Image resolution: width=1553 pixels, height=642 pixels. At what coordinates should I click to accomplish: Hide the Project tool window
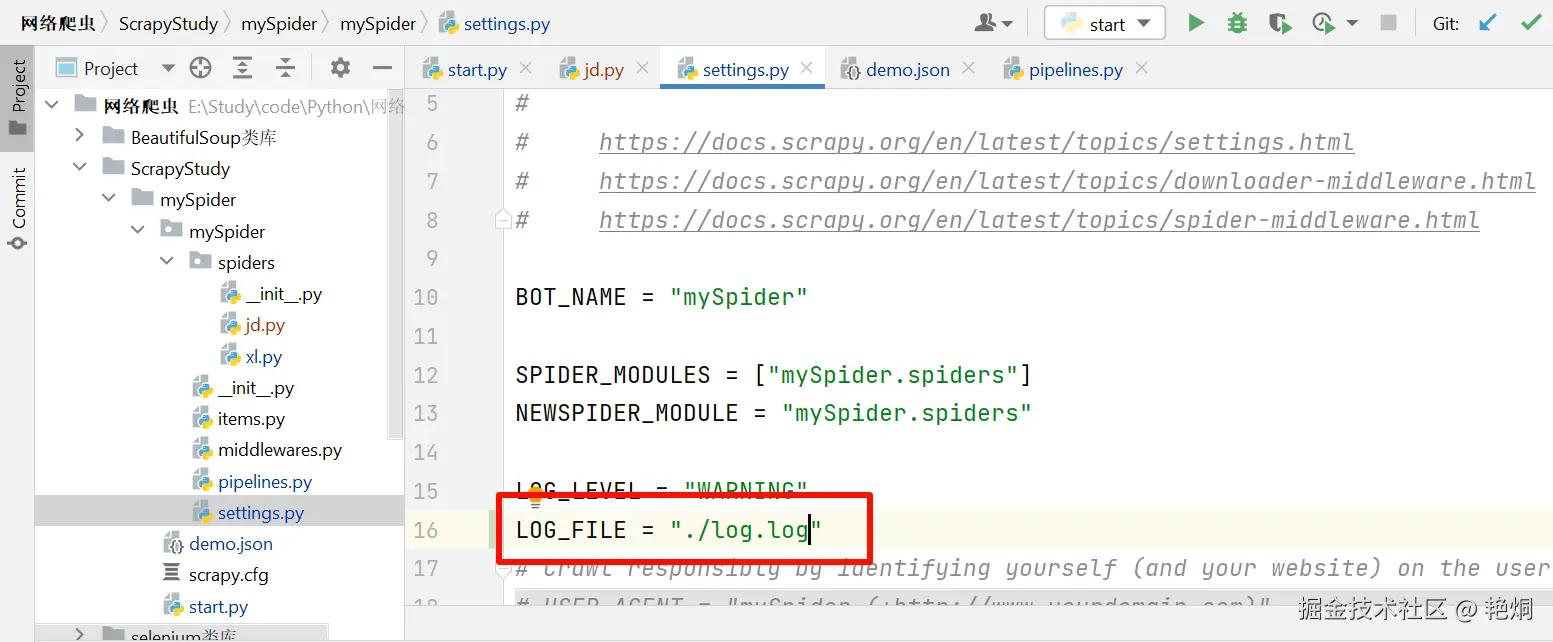coord(382,68)
